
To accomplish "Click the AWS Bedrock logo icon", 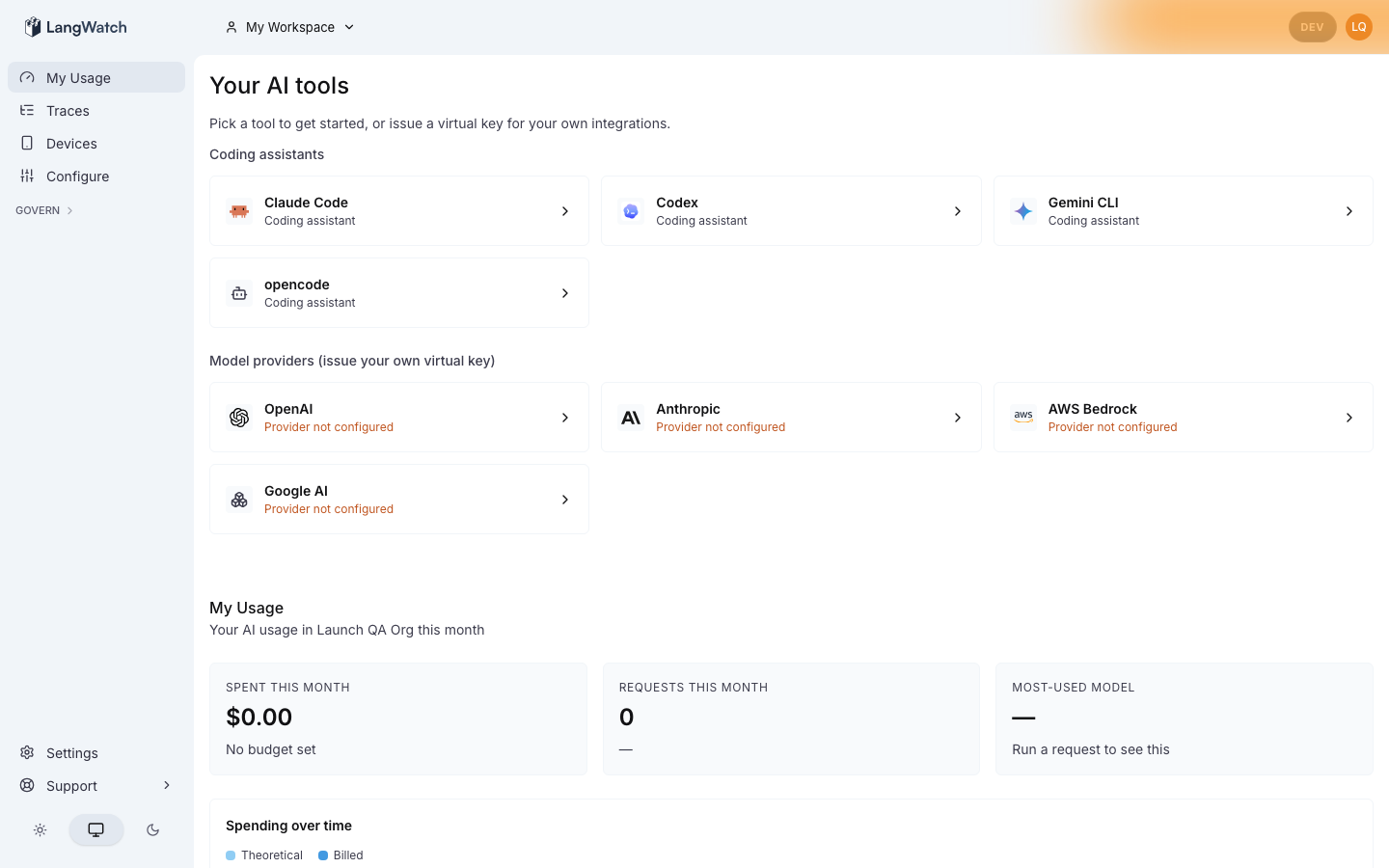I will (1023, 418).
